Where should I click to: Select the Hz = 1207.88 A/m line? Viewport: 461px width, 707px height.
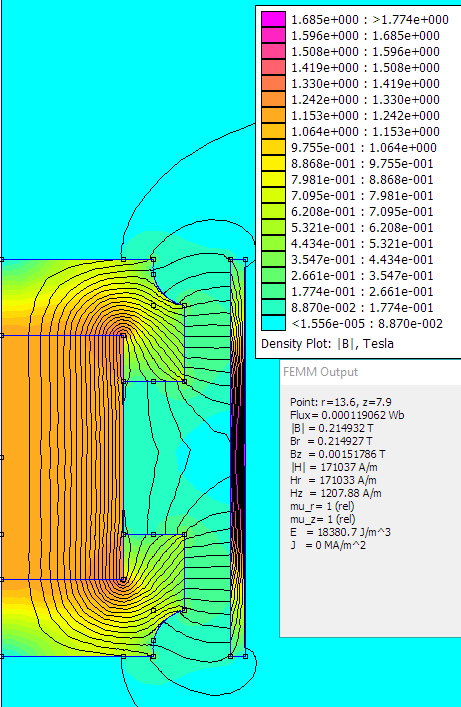click(x=336, y=493)
